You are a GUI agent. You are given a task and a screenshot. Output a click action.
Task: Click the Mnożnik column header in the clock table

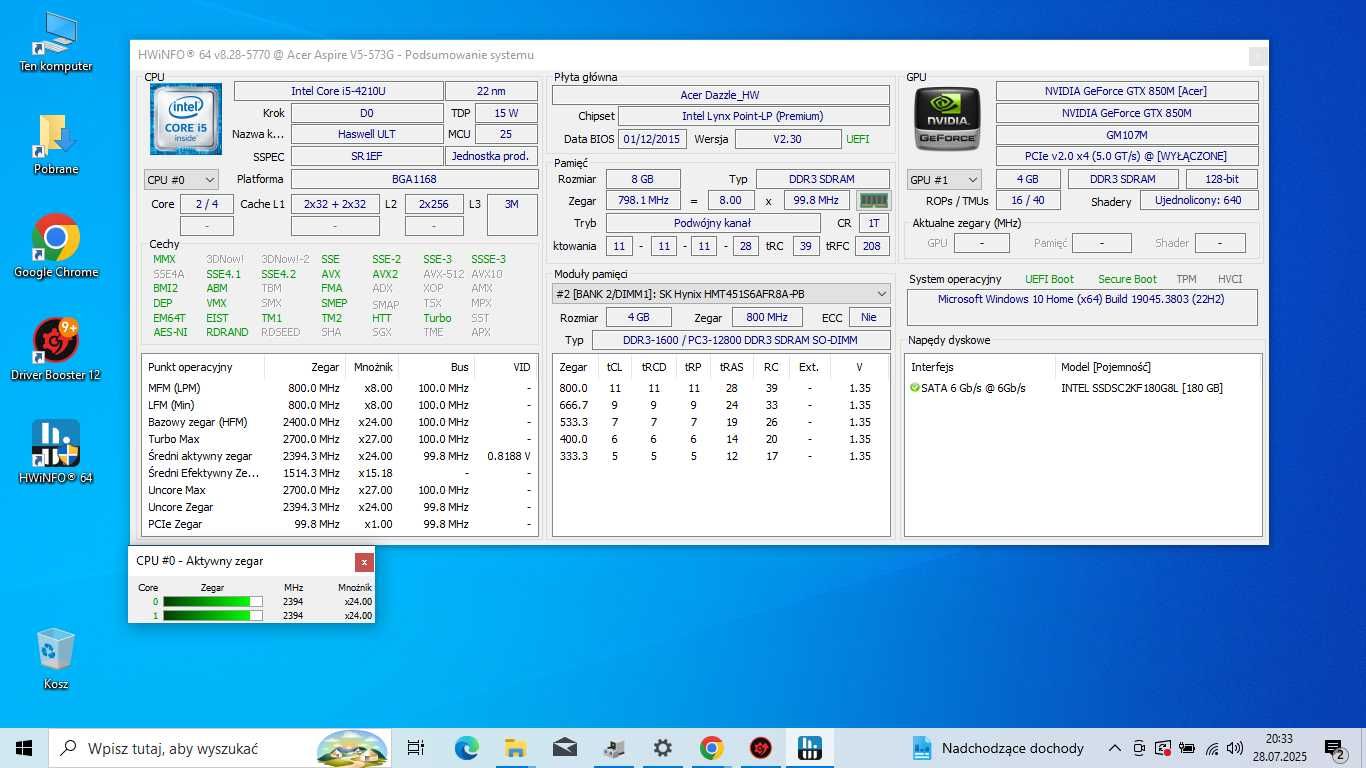click(373, 367)
